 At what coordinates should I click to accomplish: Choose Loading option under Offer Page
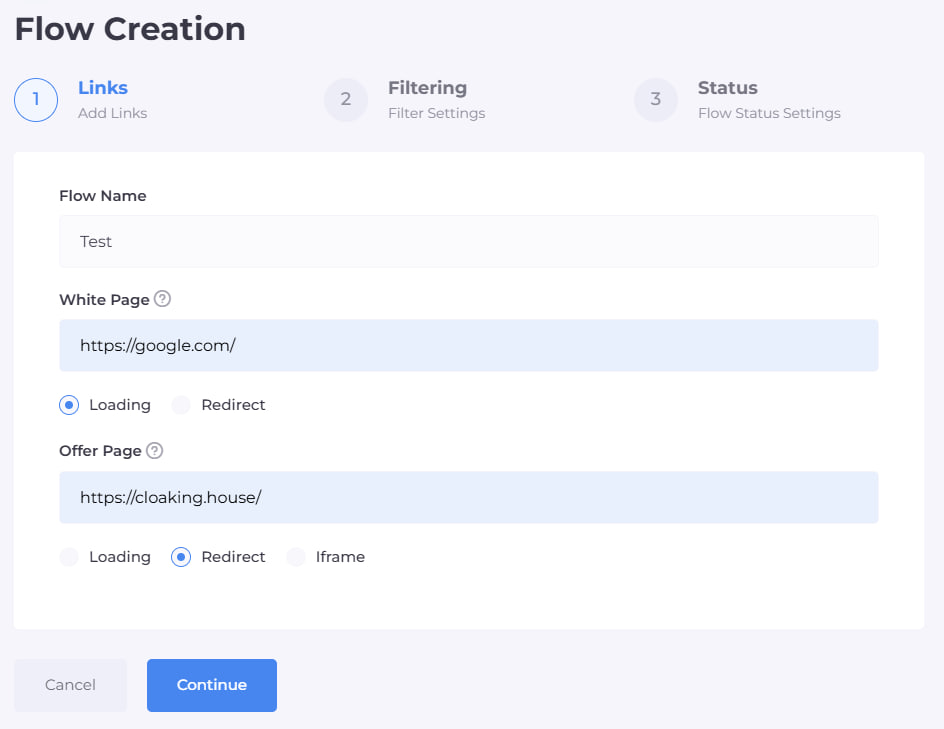[69, 557]
